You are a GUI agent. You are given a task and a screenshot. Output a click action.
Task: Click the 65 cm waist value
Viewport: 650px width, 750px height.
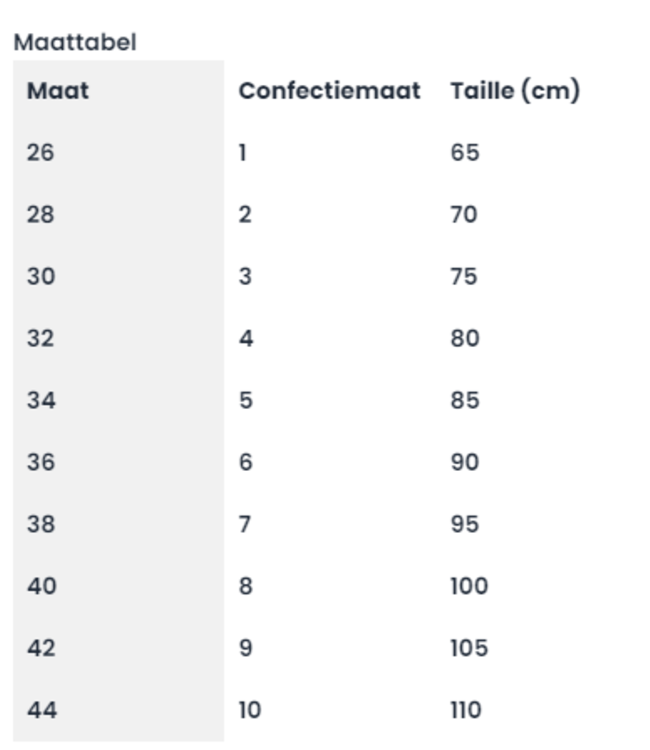pyautogui.click(x=465, y=153)
